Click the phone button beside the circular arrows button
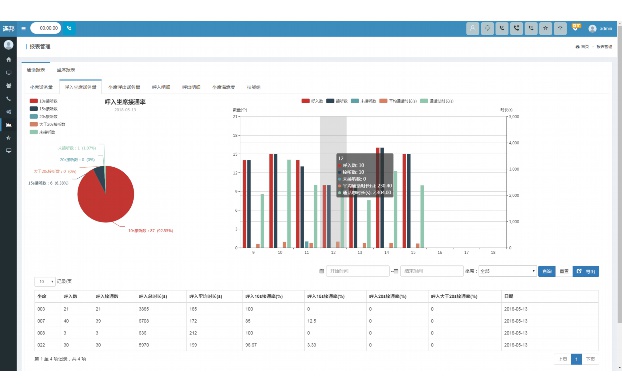 click(x=502, y=28)
